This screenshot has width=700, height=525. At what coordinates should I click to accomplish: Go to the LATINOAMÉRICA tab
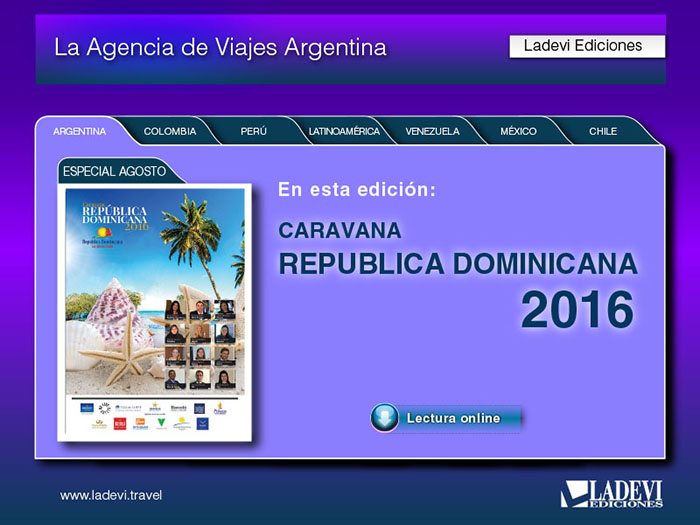[344, 132]
